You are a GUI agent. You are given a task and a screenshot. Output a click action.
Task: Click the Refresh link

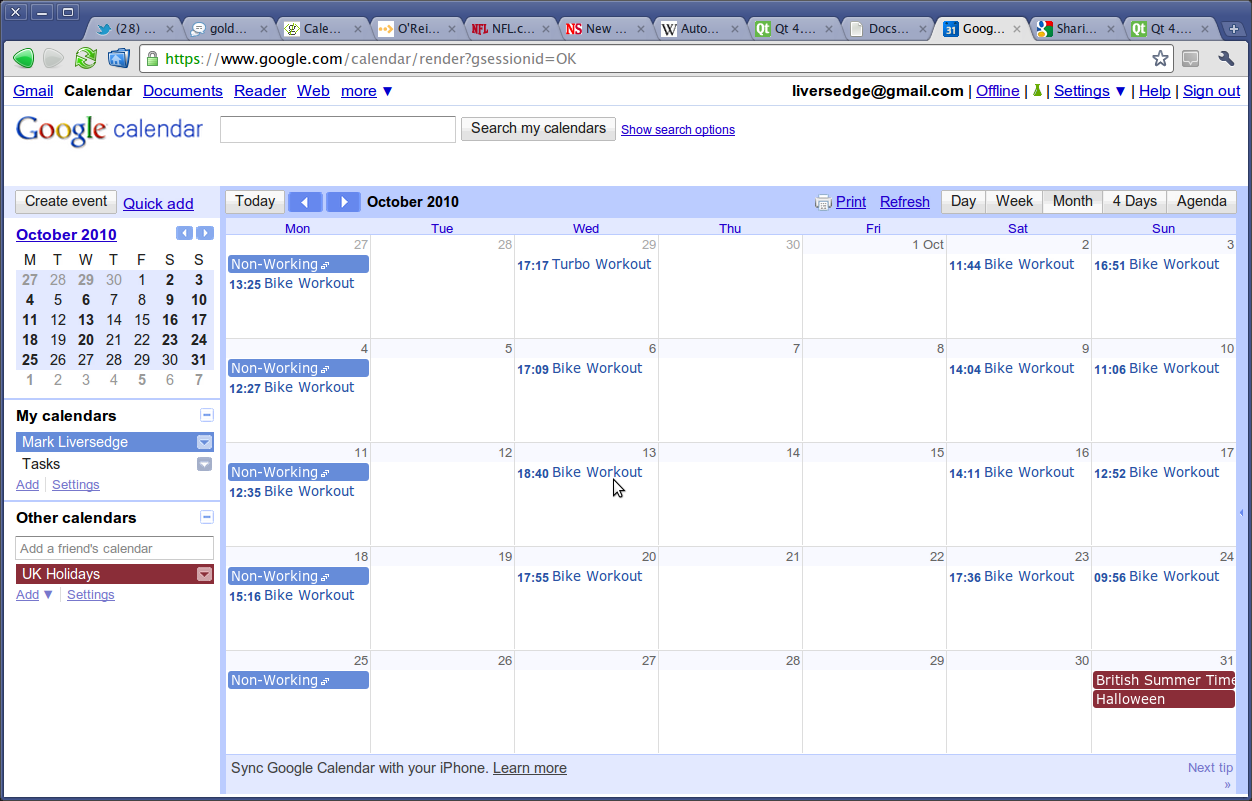(905, 202)
